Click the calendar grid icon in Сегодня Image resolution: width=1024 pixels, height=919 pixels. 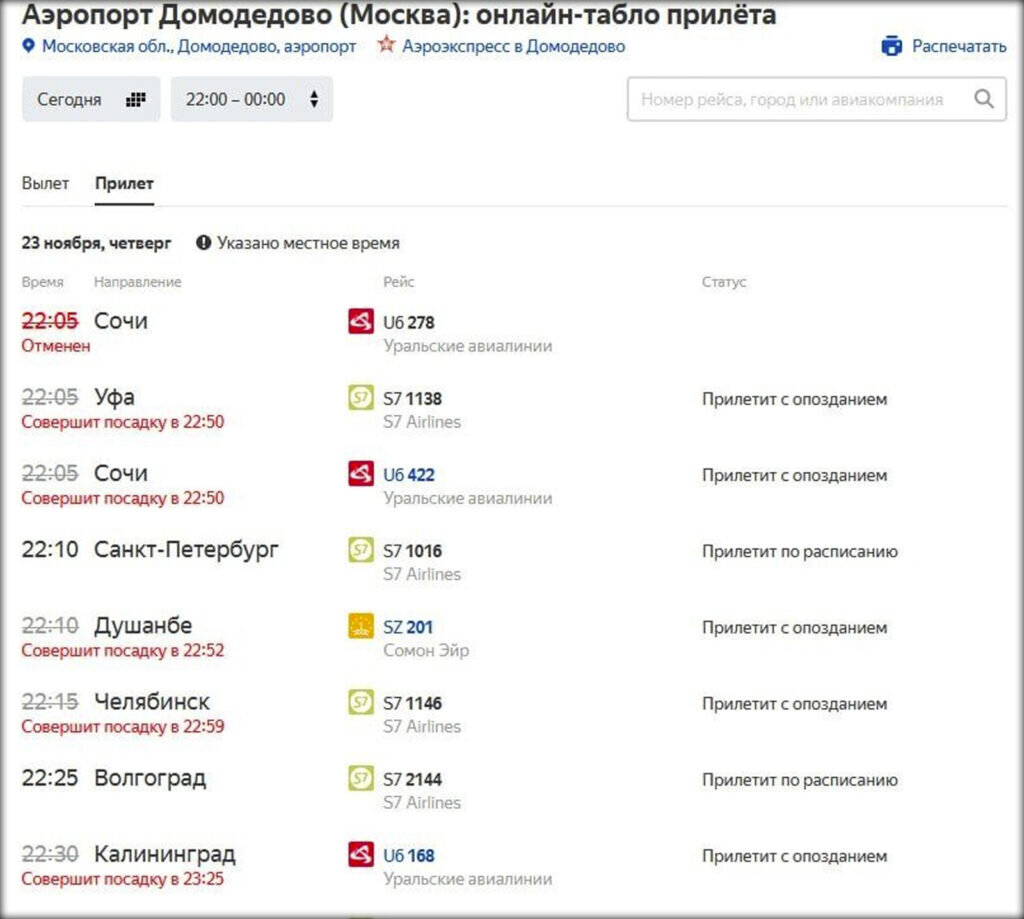click(135, 99)
